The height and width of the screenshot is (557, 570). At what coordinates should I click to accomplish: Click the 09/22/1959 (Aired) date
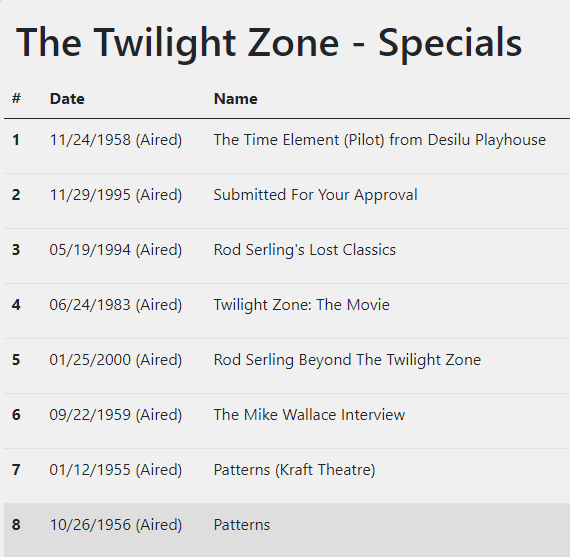click(x=116, y=415)
